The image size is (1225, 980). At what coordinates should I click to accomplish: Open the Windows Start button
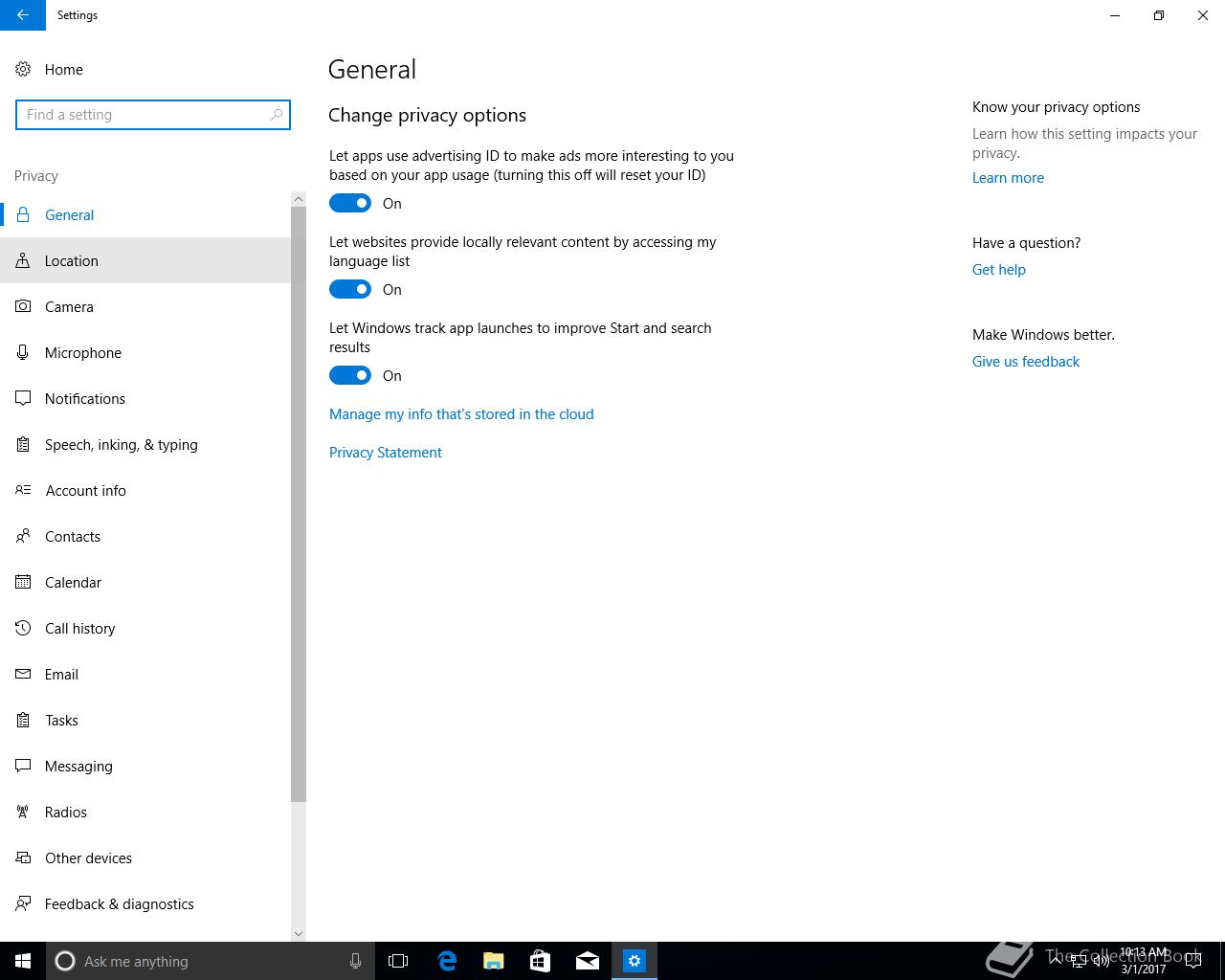23,961
